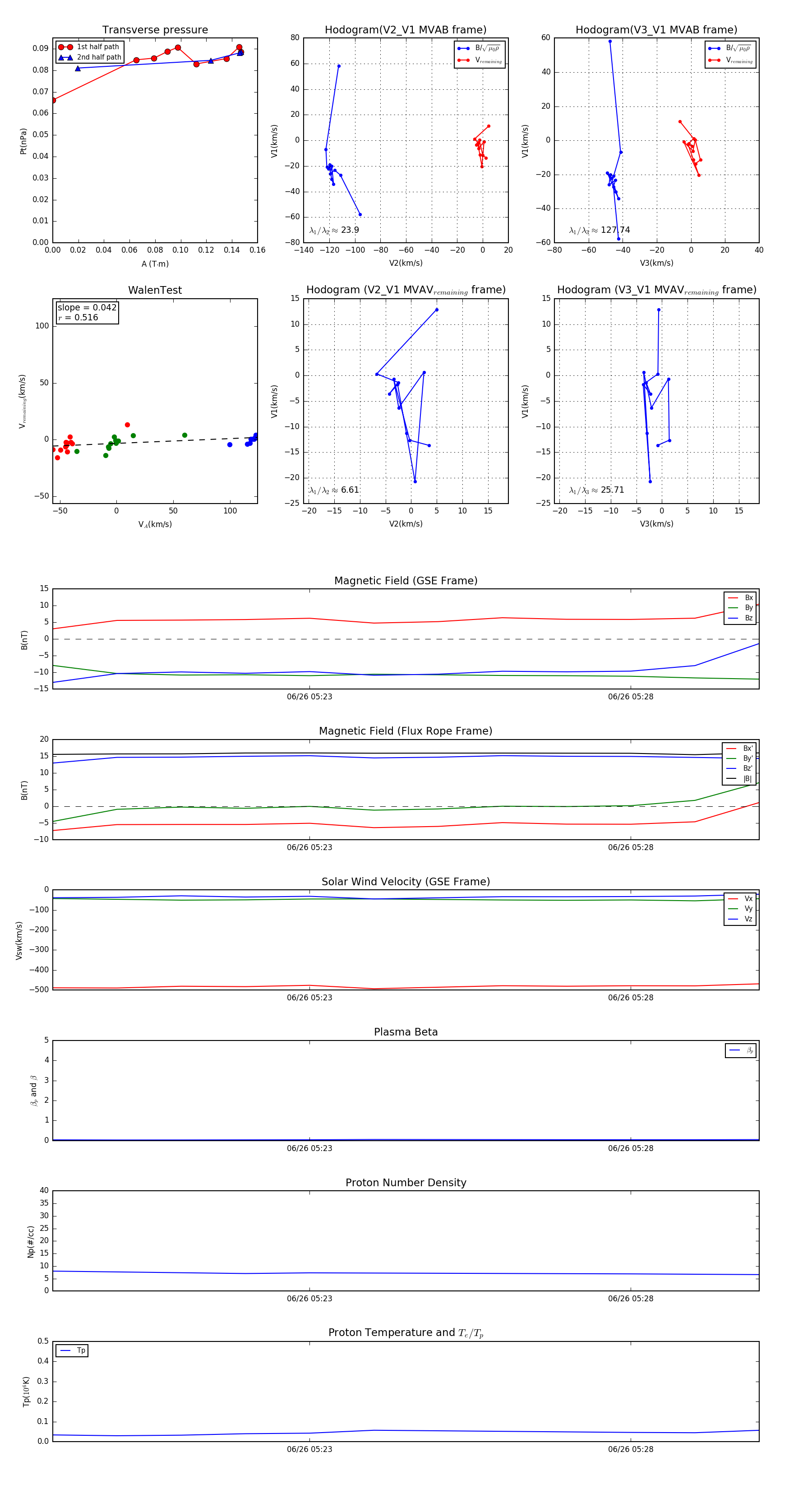Click the 'Plasma Beta' title
The width and height of the screenshot is (812, 1489).
click(x=406, y=1032)
